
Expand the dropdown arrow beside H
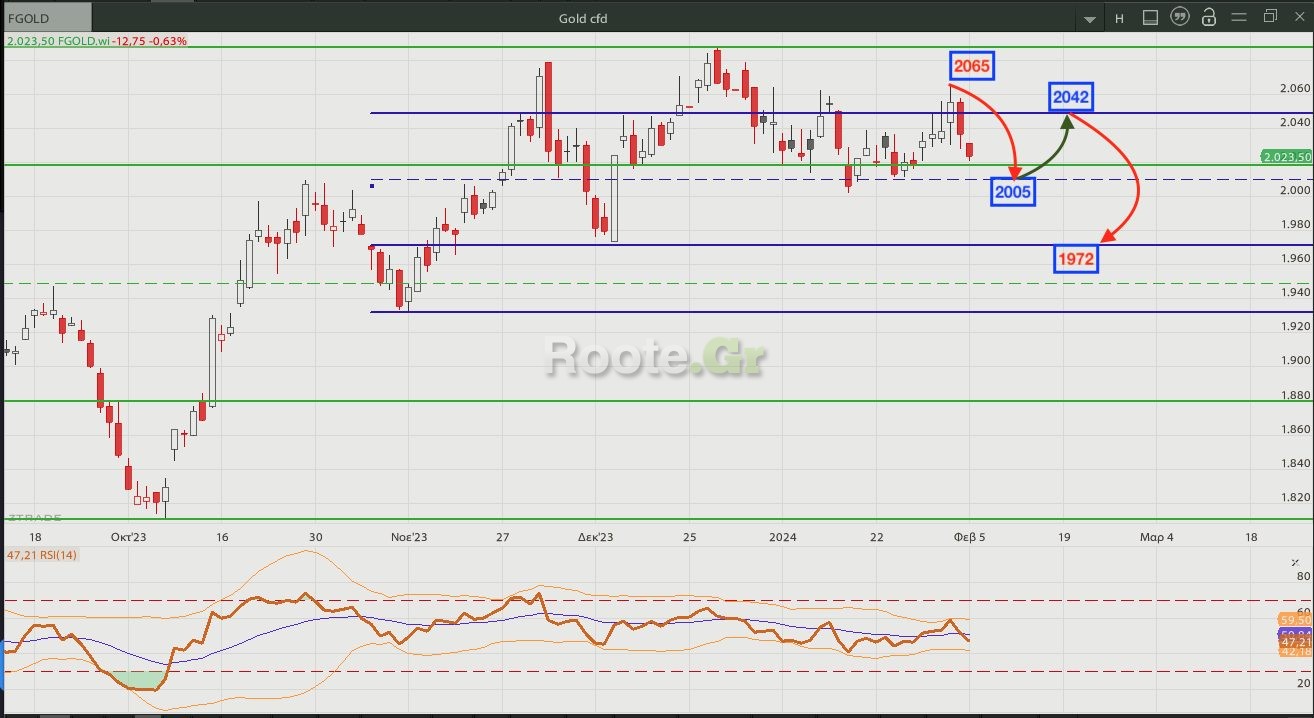1090,19
